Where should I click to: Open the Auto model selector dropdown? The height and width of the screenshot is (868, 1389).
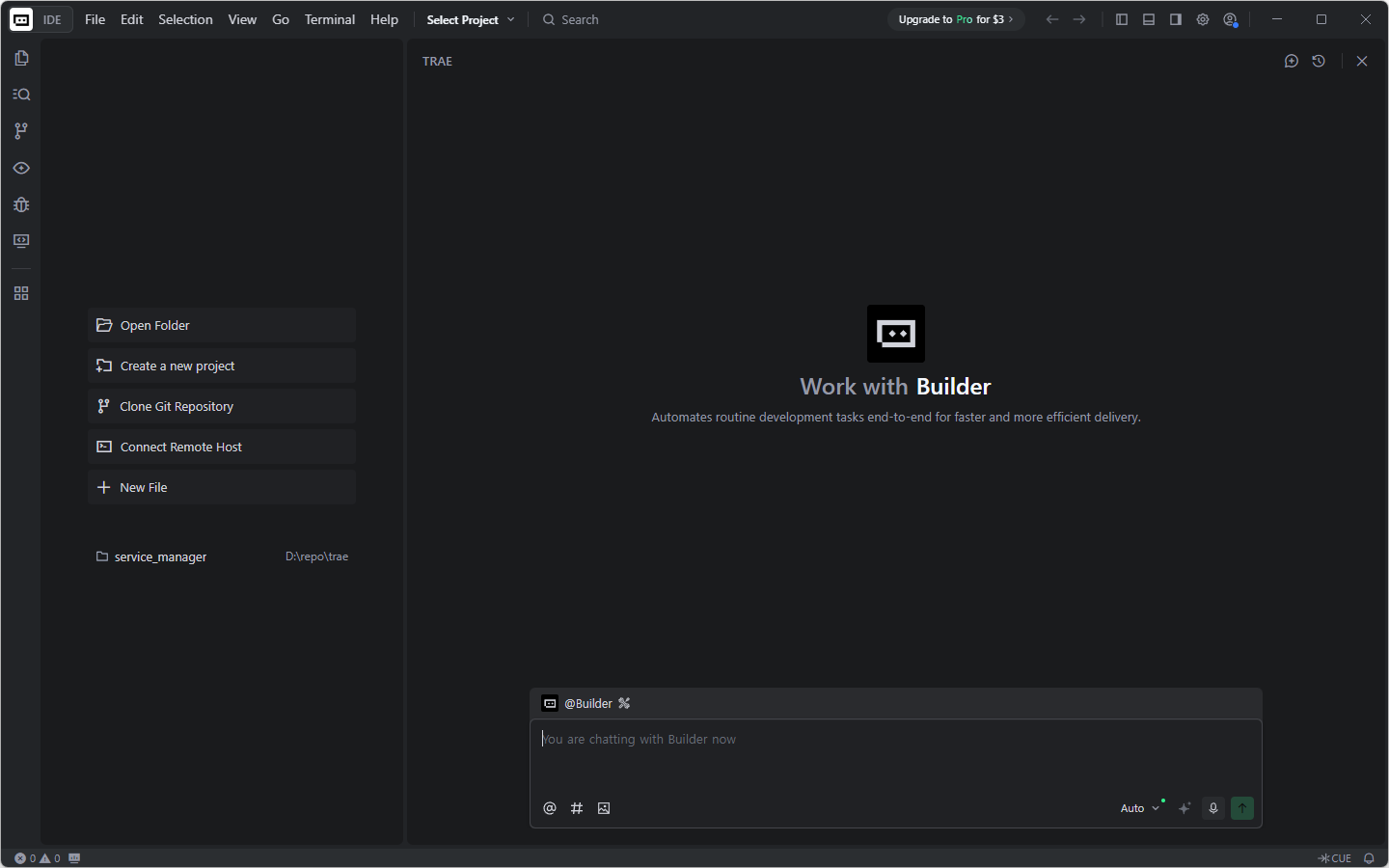[1140, 808]
